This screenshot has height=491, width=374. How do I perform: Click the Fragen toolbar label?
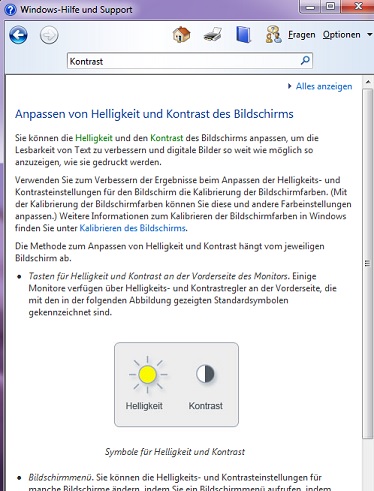[x=302, y=35]
